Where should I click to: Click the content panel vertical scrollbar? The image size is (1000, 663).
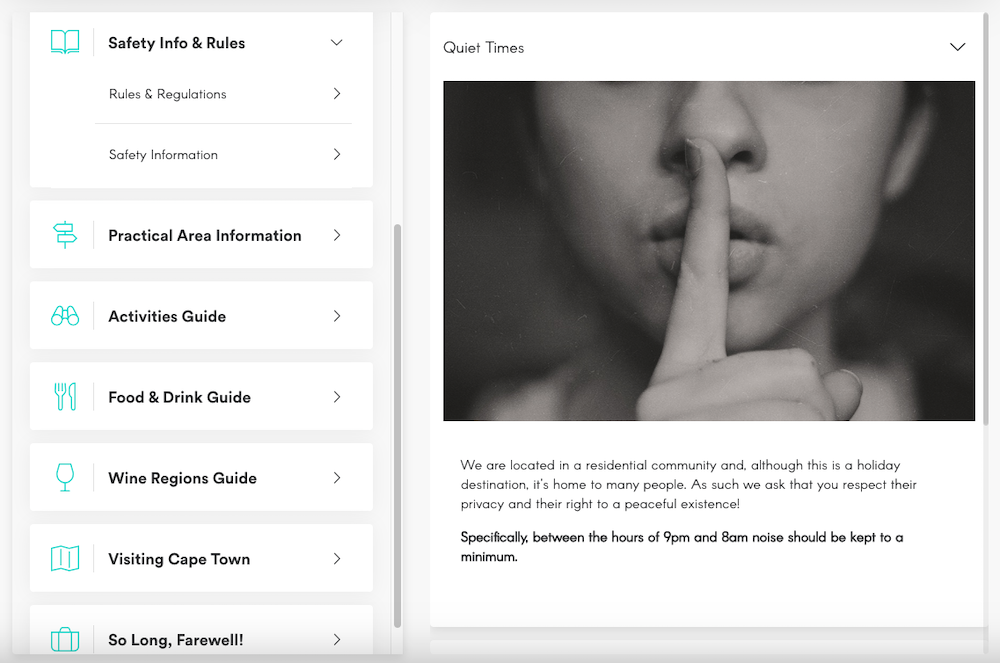coord(986,220)
